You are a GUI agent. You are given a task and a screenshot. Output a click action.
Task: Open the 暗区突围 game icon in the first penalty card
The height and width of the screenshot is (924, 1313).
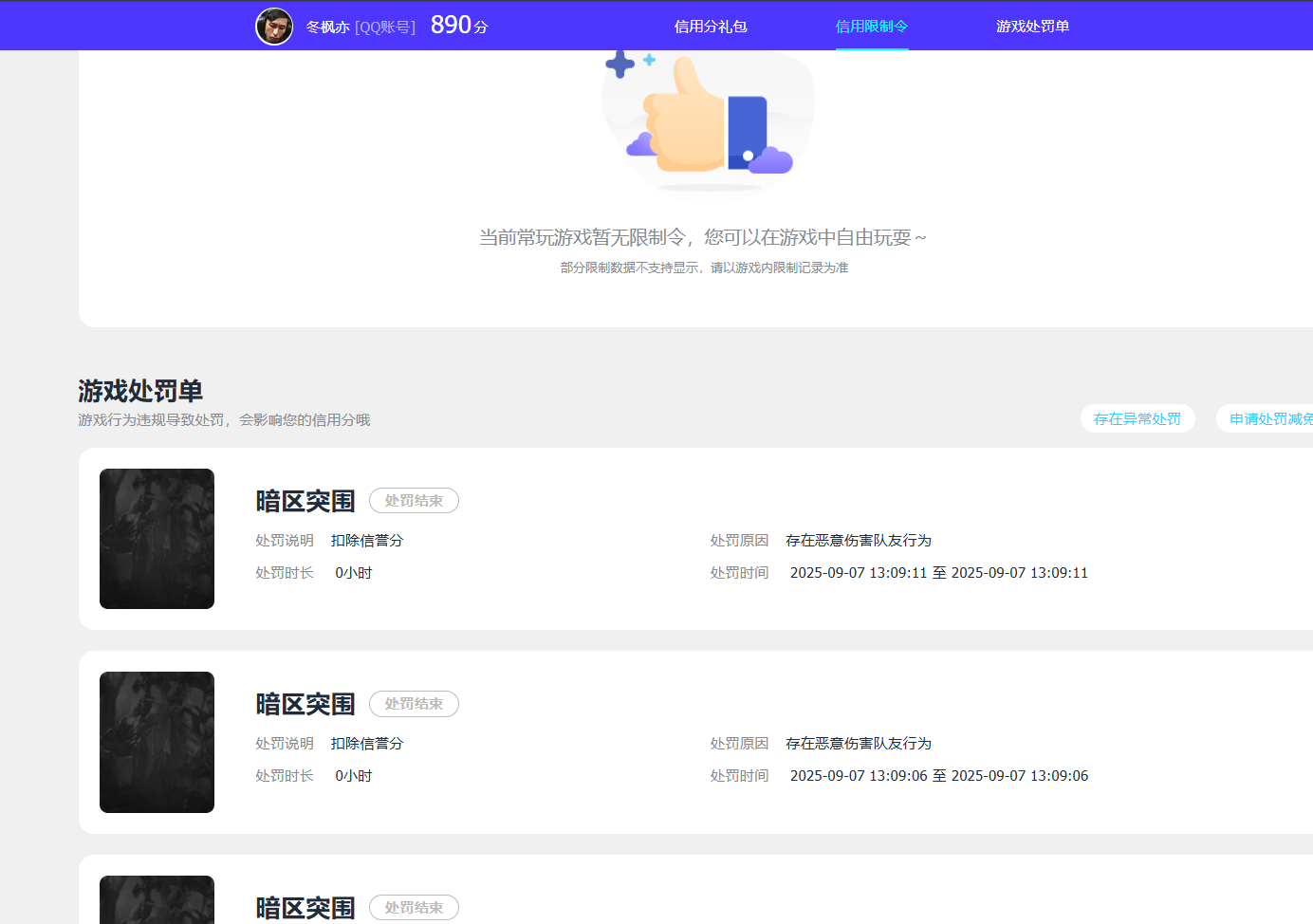point(157,538)
